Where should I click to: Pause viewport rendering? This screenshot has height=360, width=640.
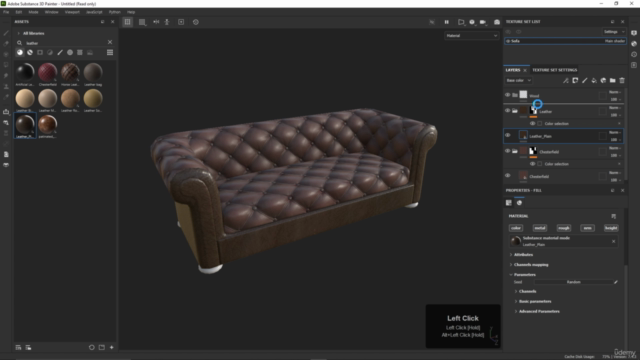click(x=447, y=22)
